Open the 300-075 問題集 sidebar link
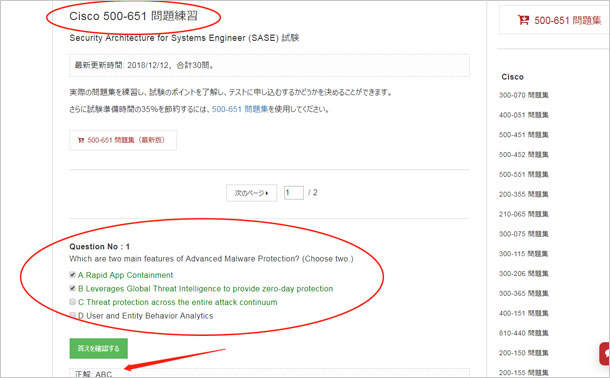Screen dimensions: 610x378 524,234
